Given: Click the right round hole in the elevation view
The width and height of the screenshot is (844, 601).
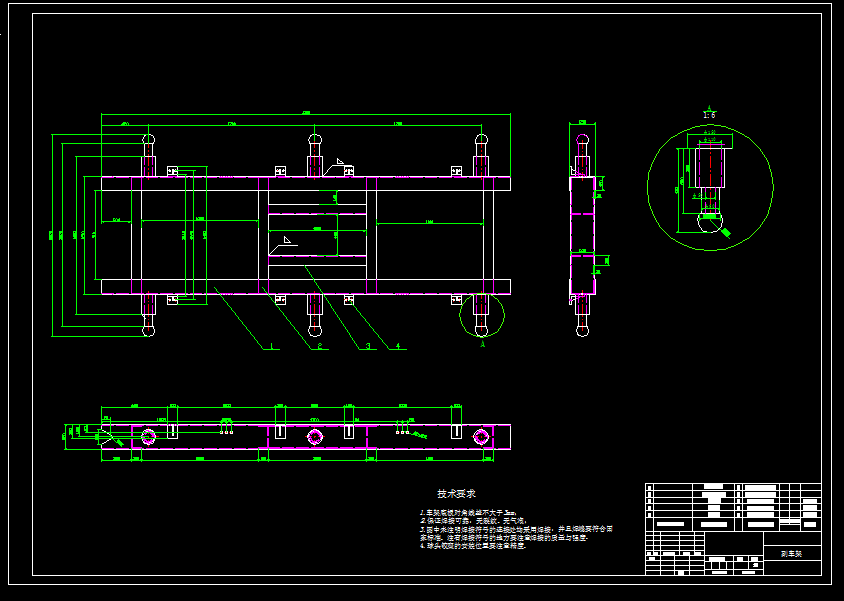Looking at the screenshot, I should coord(481,436).
